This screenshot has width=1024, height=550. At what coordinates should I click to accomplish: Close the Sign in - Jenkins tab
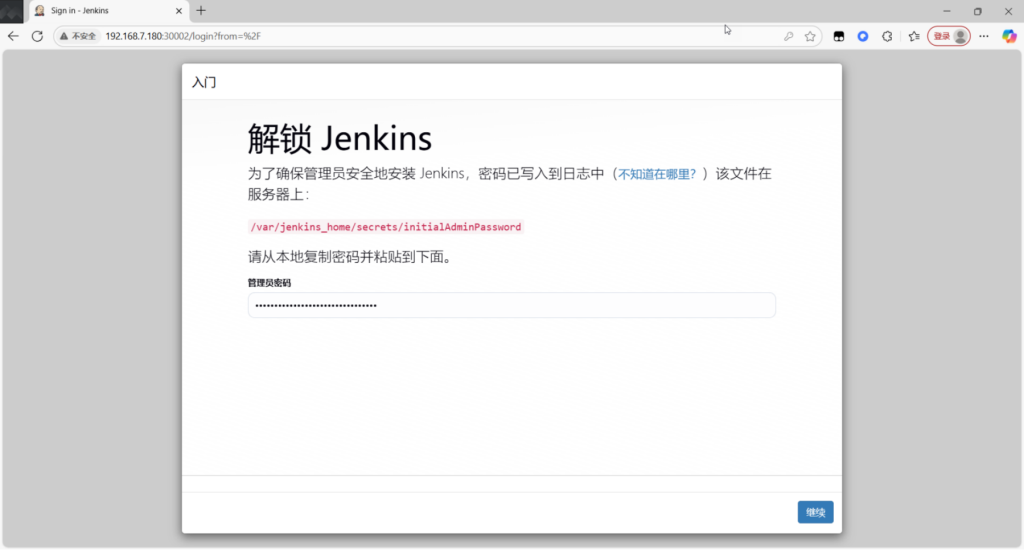[x=180, y=10]
